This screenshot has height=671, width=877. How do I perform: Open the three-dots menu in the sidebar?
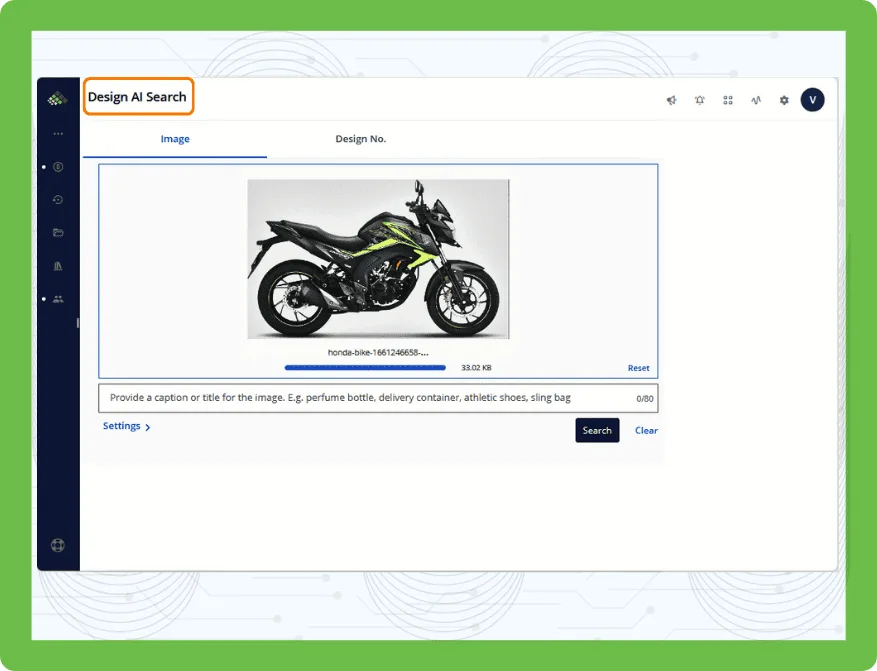(x=58, y=134)
